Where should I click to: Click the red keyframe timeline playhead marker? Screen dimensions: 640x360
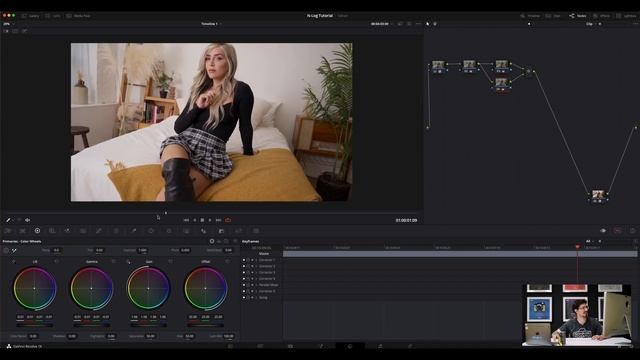(x=577, y=247)
